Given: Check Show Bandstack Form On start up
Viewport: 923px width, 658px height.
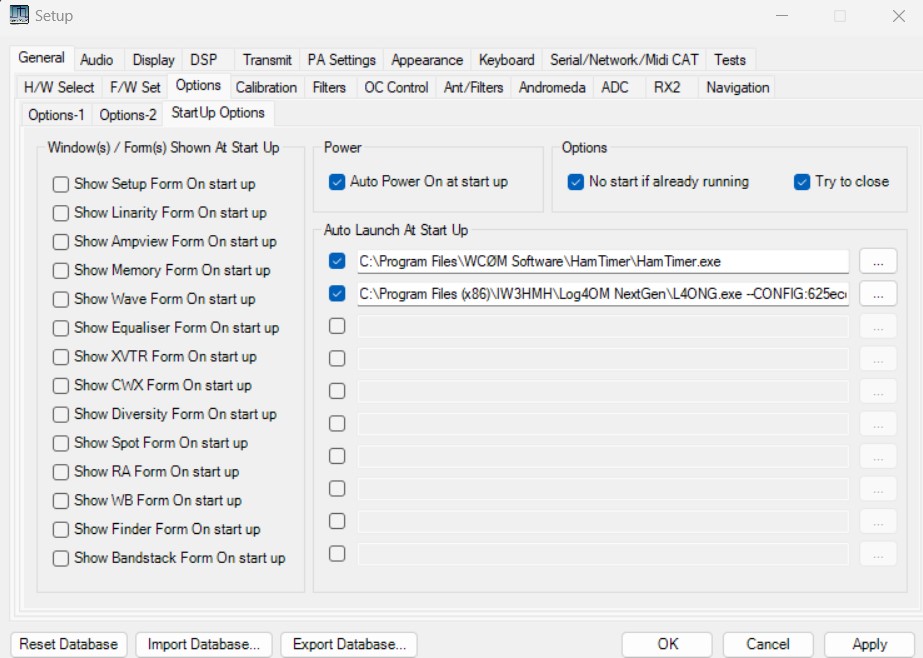Looking at the screenshot, I should (x=61, y=558).
